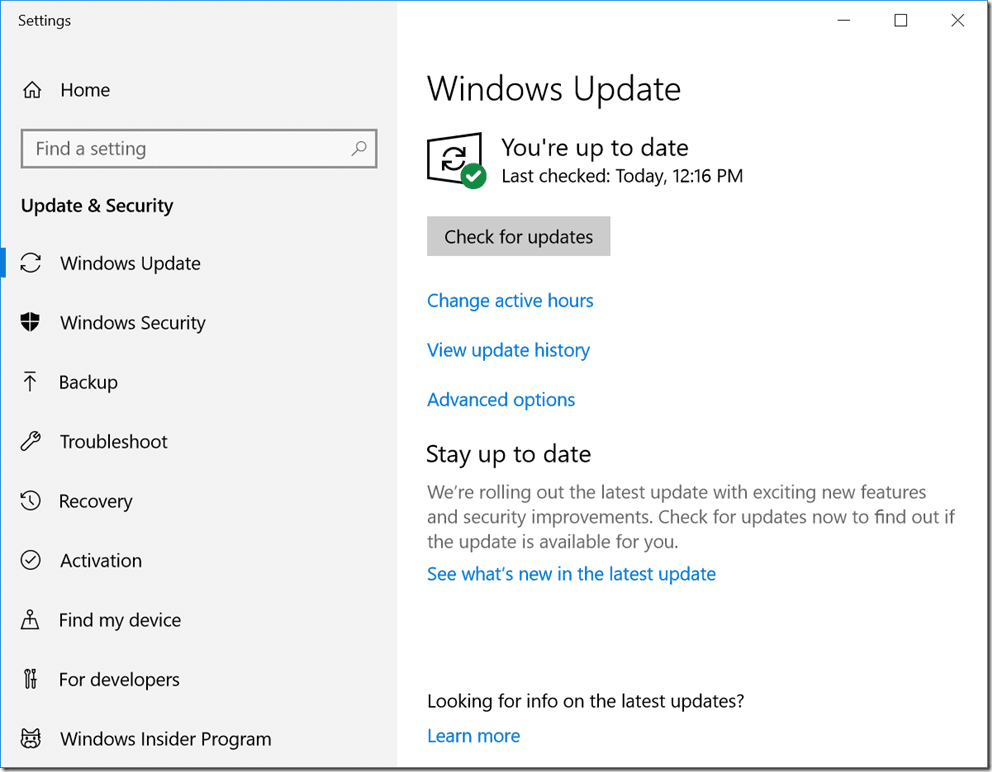The height and width of the screenshot is (772, 992).
Task: Follow See what's new in the latest update
Action: 571,574
